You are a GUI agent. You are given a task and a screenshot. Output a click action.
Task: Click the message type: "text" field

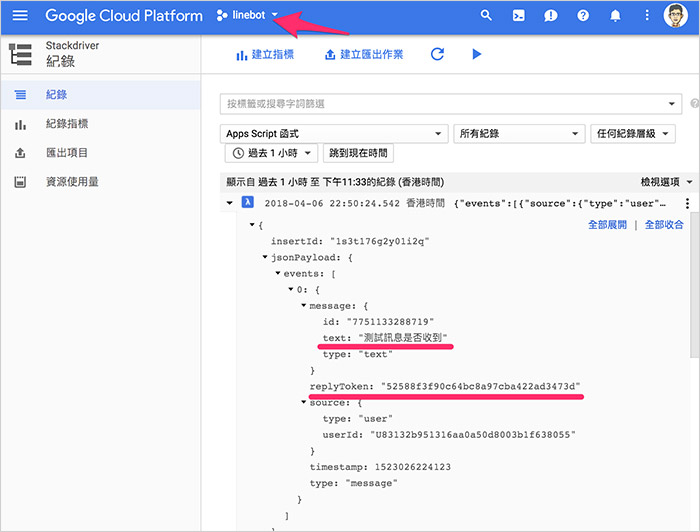pos(358,354)
